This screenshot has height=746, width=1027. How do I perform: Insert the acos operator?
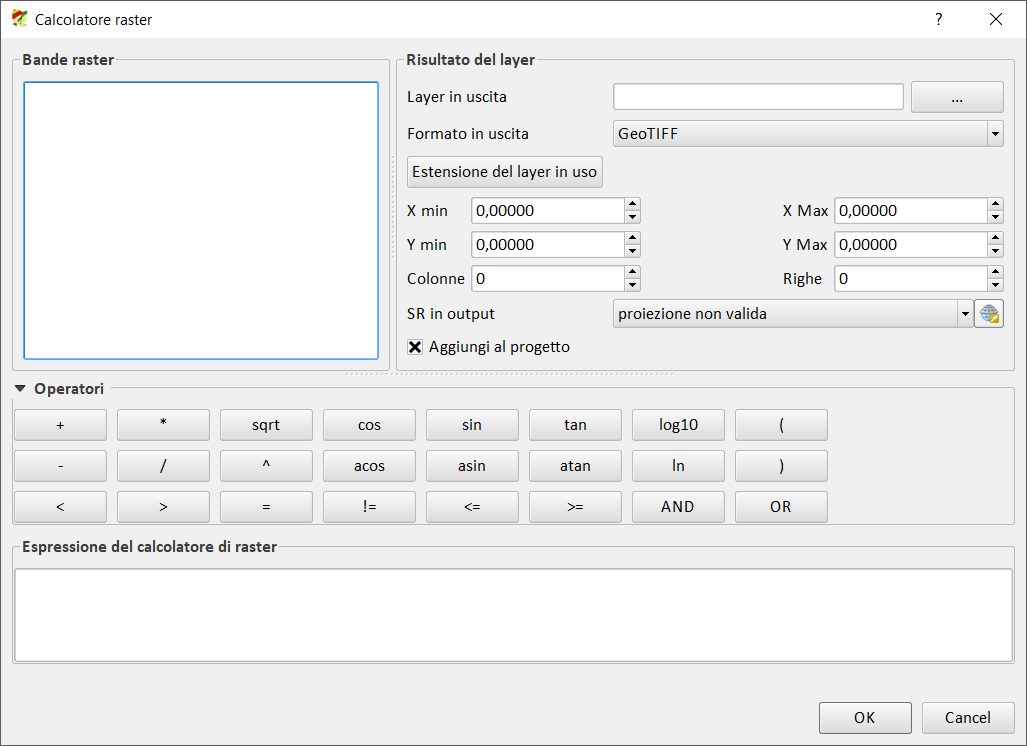[x=369, y=466]
